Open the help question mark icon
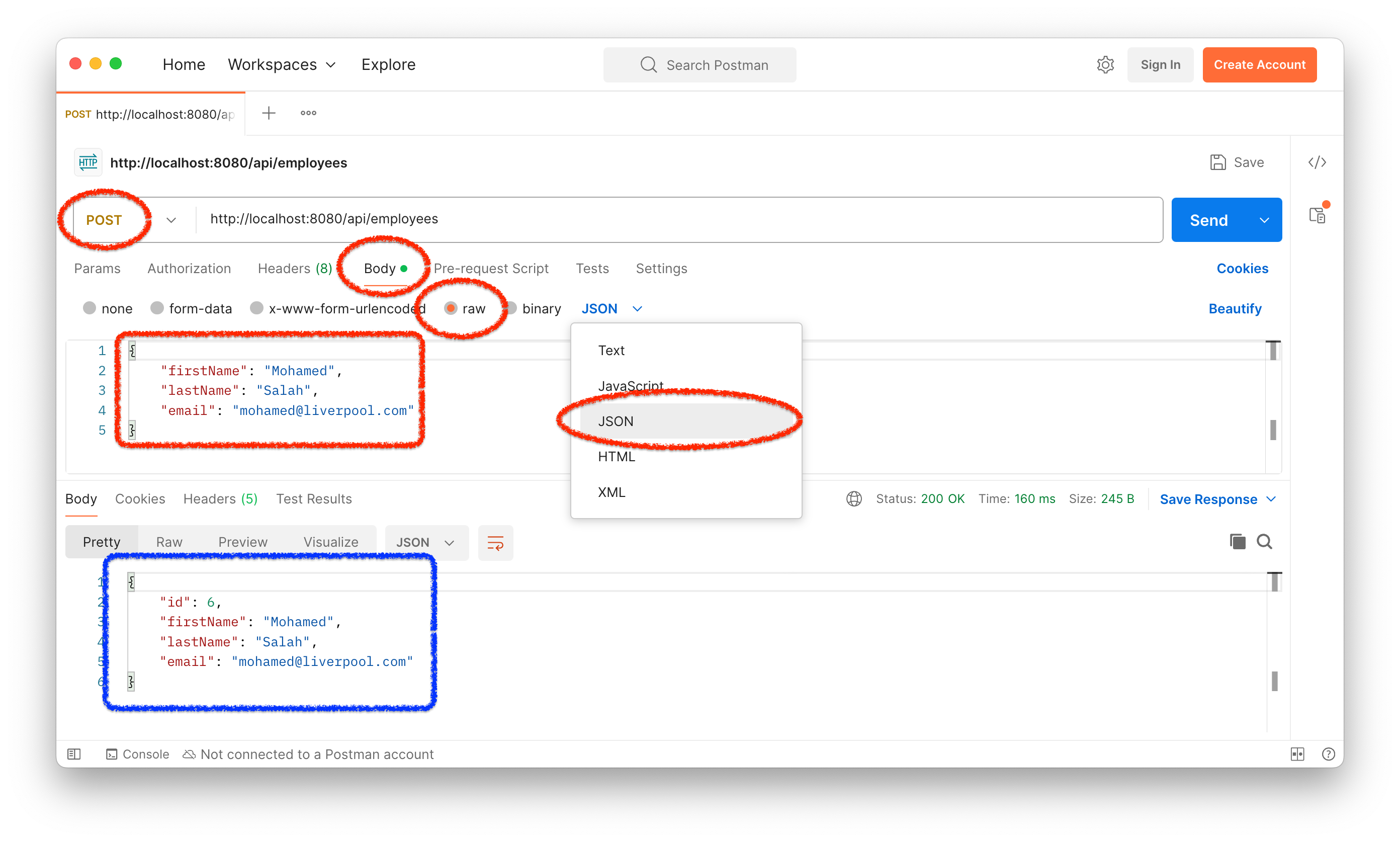The width and height of the screenshot is (1400, 842). pyautogui.click(x=1328, y=754)
